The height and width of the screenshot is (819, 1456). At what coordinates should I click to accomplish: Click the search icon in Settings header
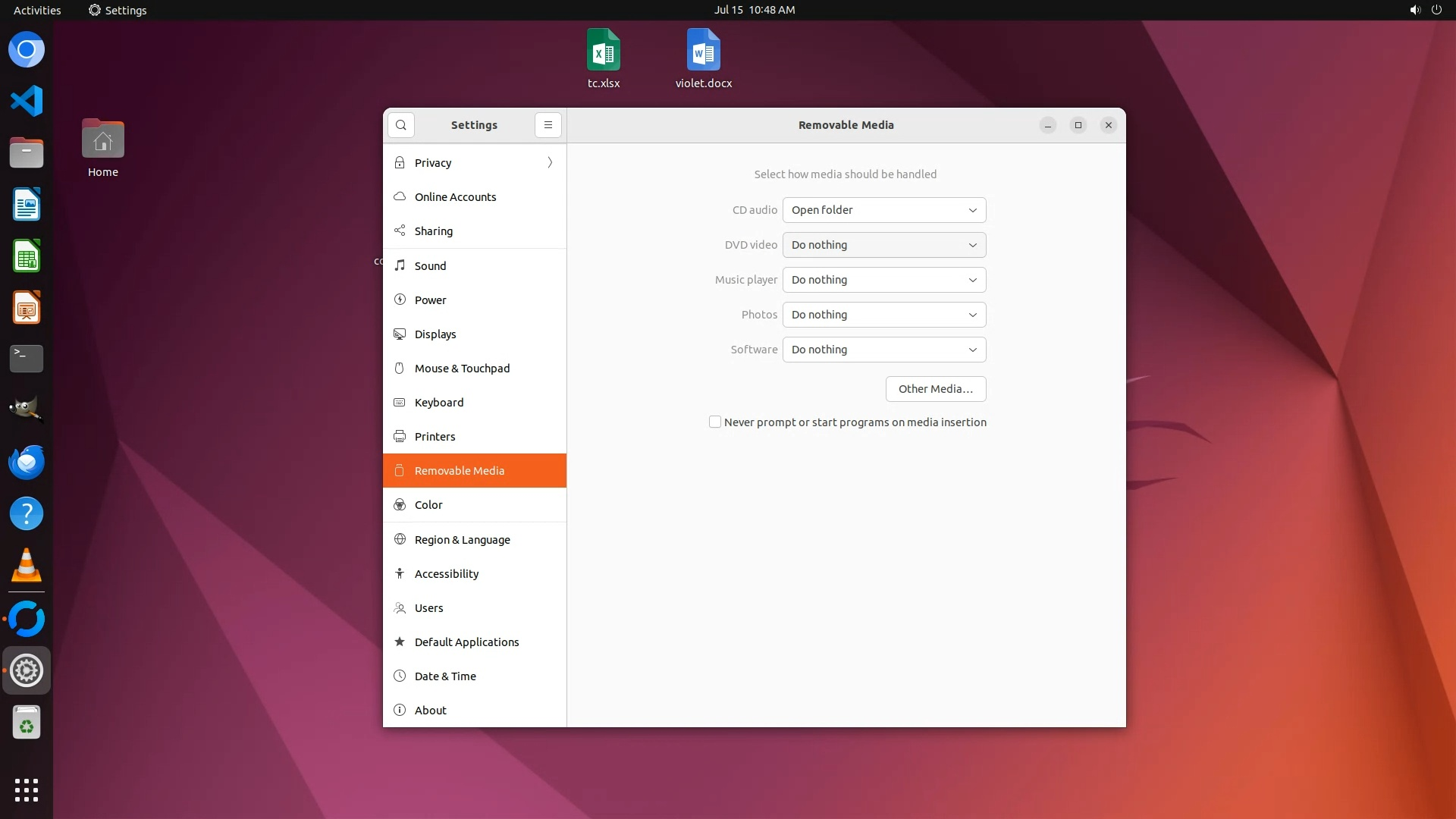pyautogui.click(x=400, y=125)
